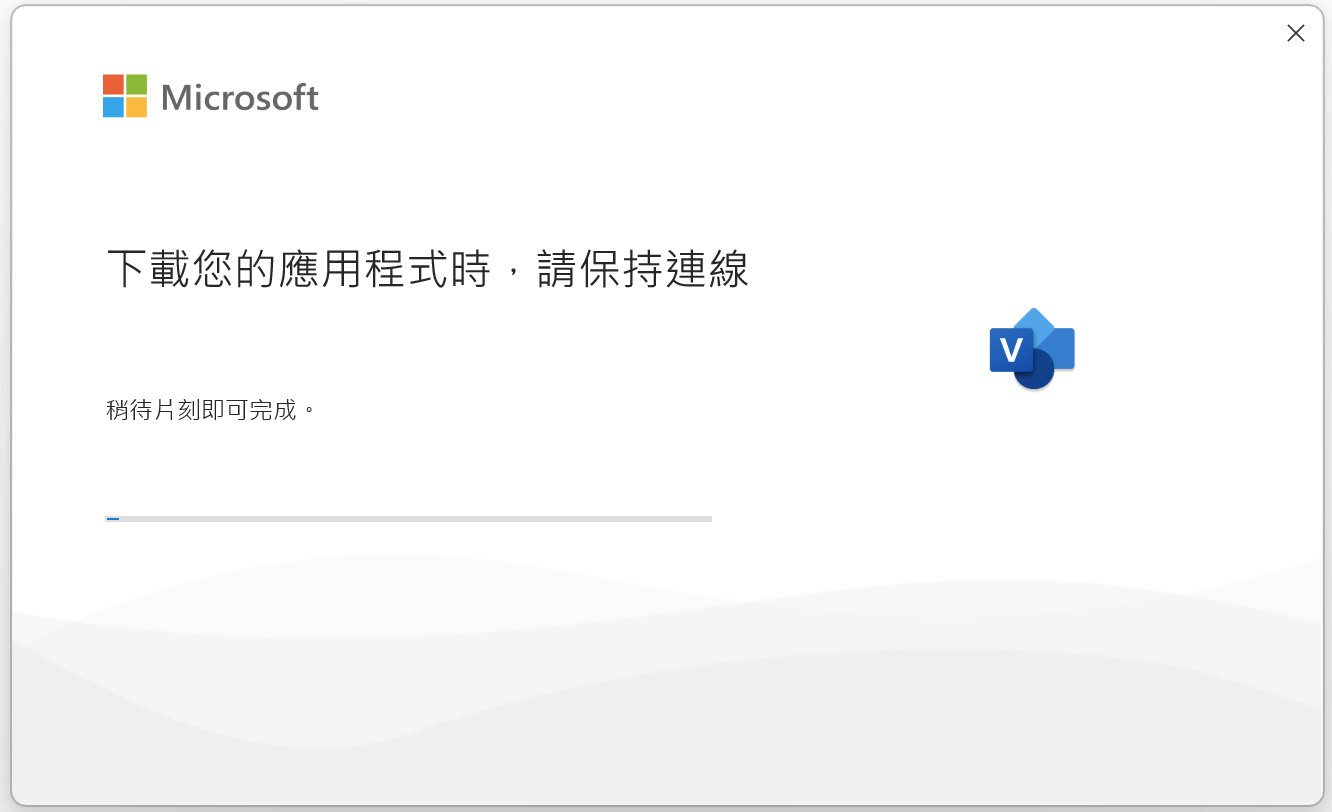Click the yellow square in Microsoft logo

click(x=137, y=107)
